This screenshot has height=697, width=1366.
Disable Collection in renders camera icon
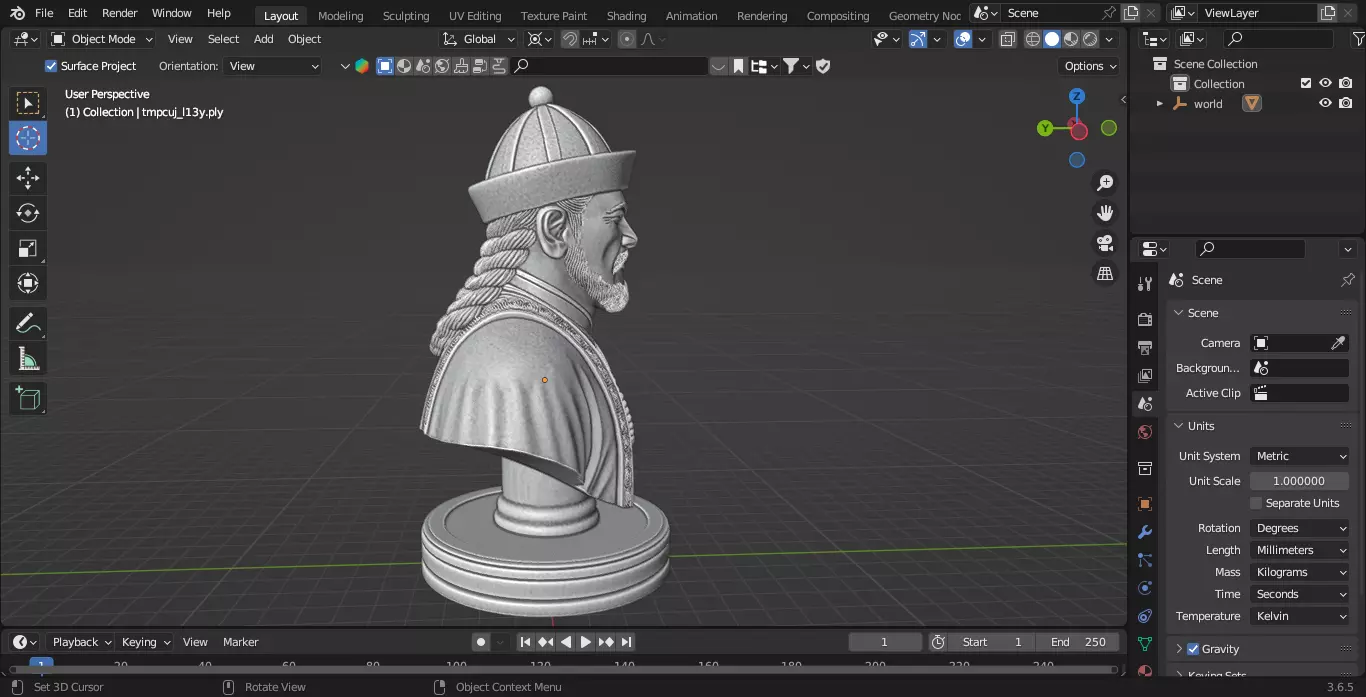1346,84
